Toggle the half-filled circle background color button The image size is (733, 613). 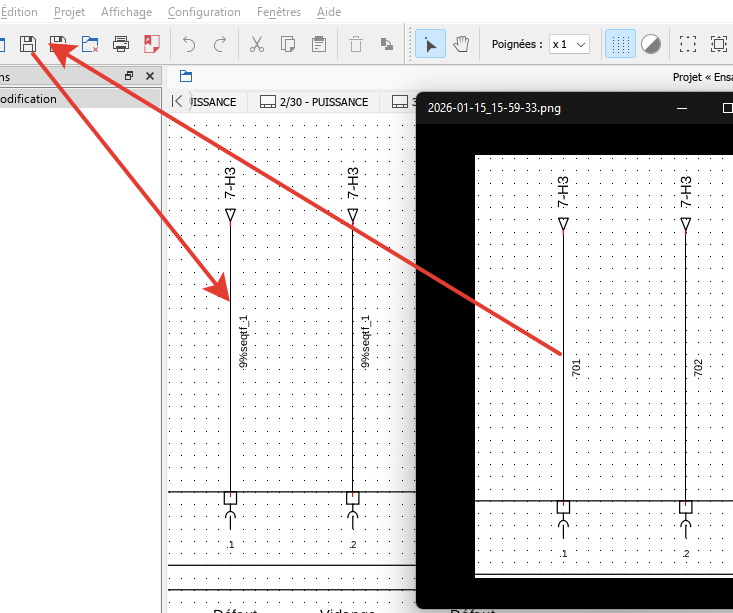coord(650,44)
